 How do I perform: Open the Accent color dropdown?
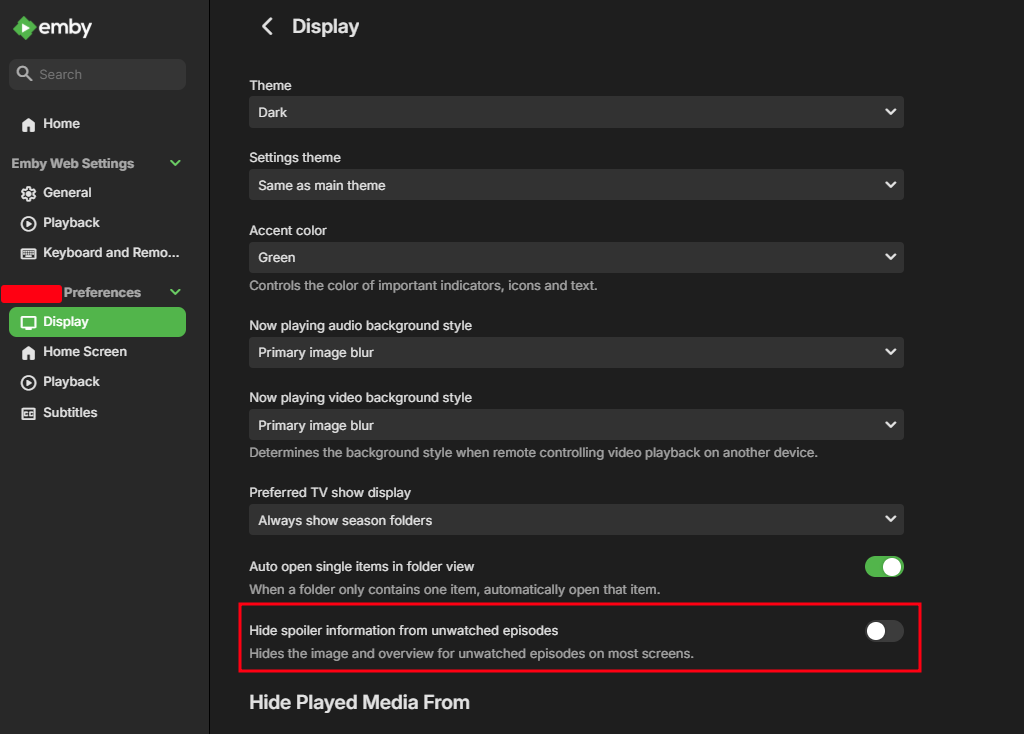(x=576, y=257)
